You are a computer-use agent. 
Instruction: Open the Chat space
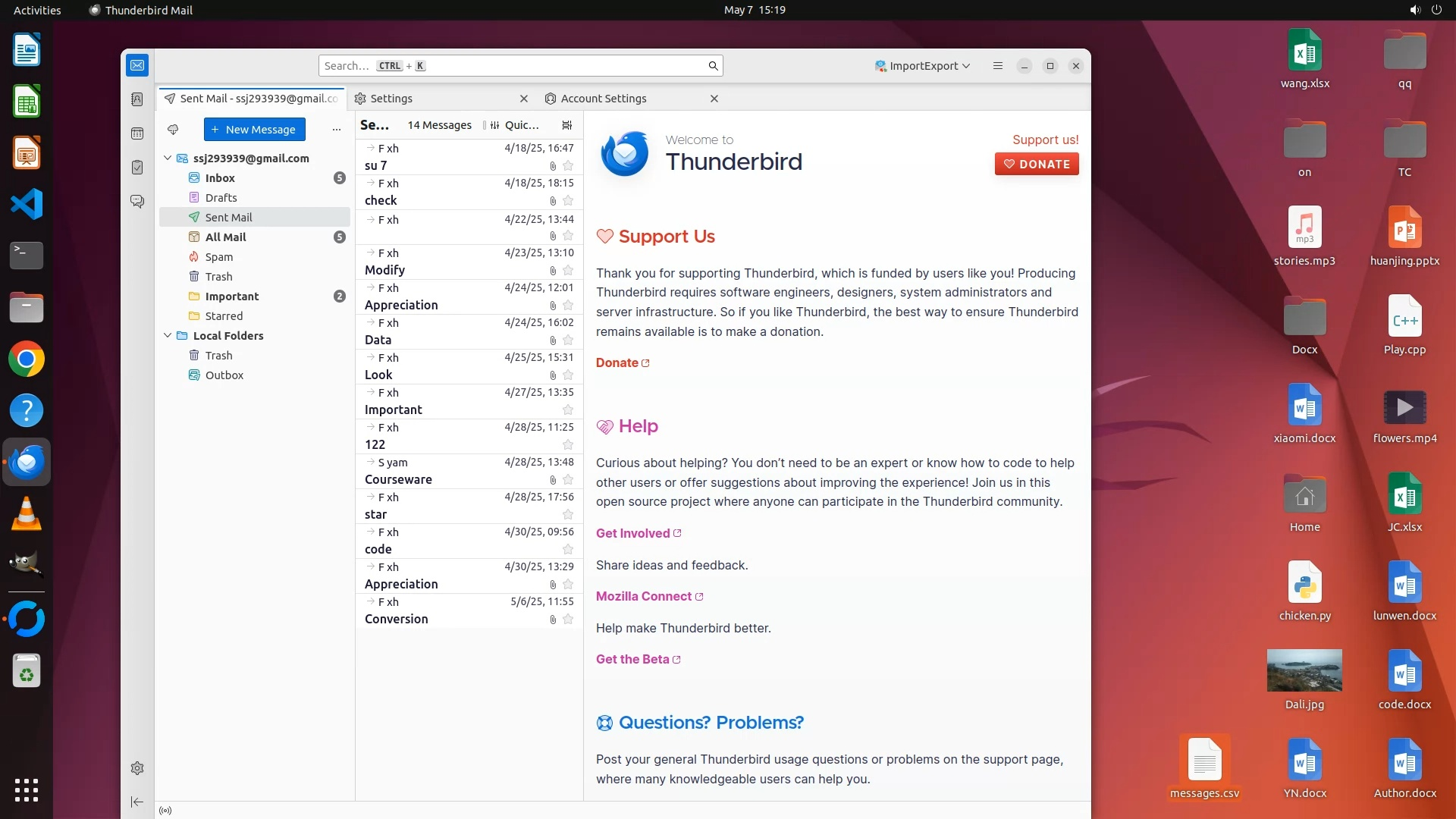pos(137,202)
